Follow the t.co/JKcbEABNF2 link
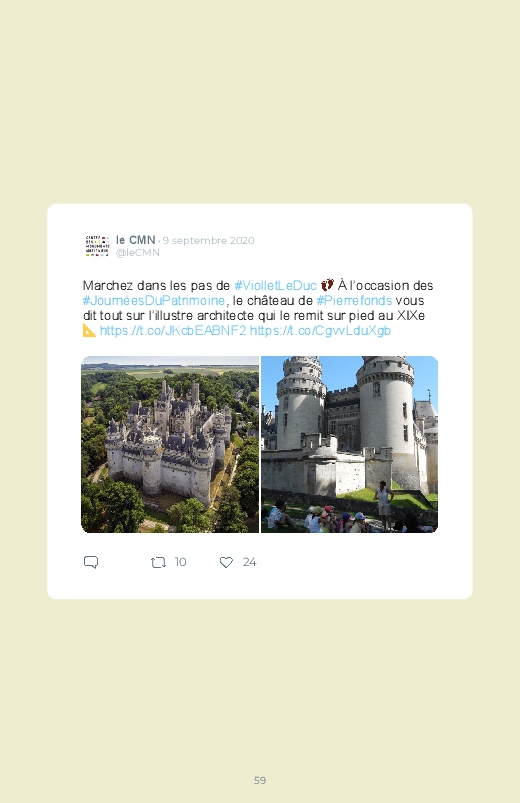 tap(173, 330)
